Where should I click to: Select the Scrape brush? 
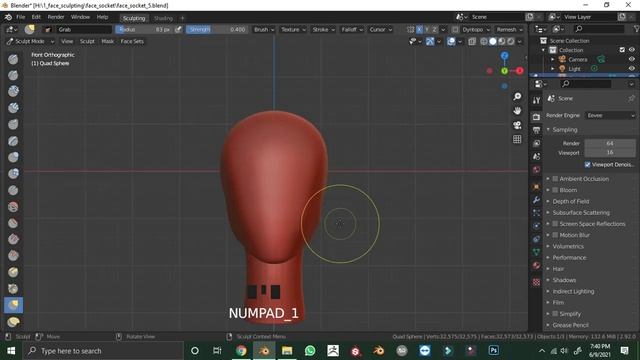point(13,256)
